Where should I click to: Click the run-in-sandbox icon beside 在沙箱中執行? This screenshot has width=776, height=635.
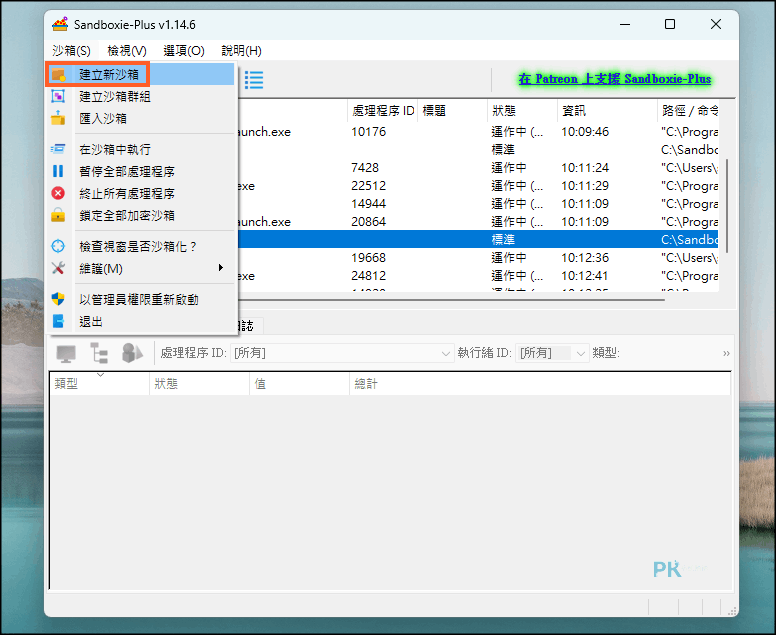58,149
